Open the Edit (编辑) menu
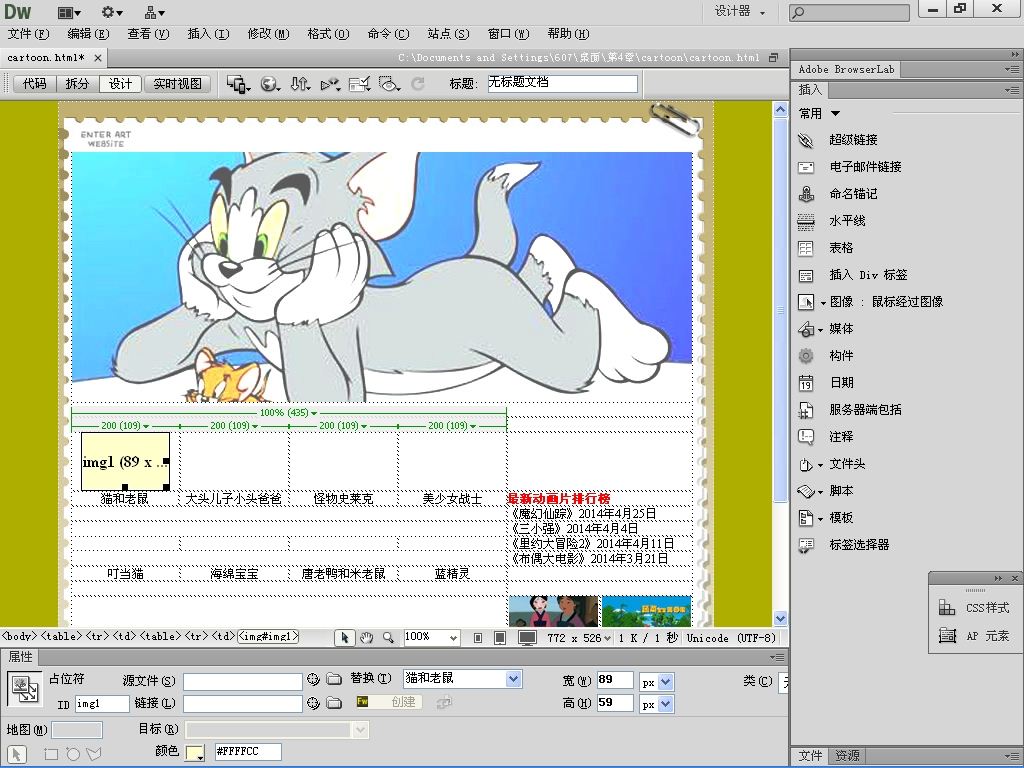 (88, 34)
